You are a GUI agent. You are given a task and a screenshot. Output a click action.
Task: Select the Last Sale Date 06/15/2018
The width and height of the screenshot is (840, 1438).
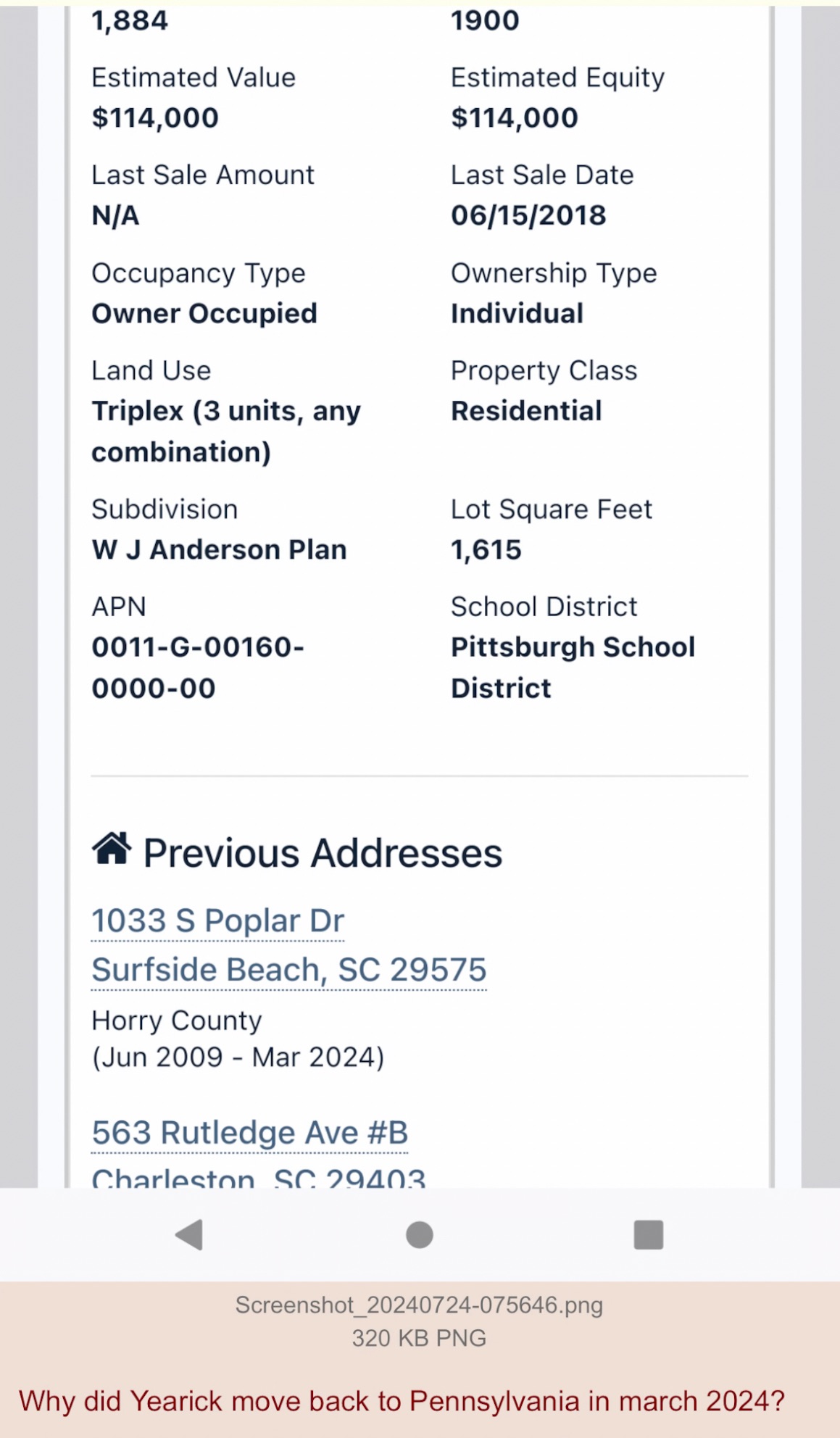[528, 215]
